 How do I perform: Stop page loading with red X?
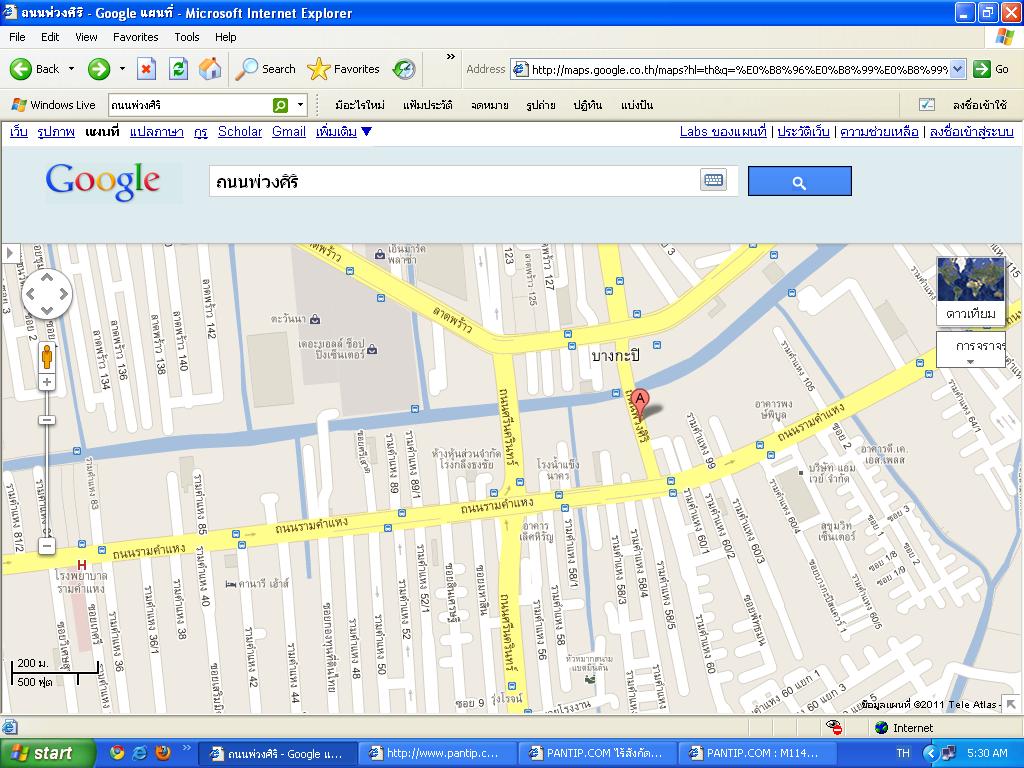pyautogui.click(x=146, y=69)
